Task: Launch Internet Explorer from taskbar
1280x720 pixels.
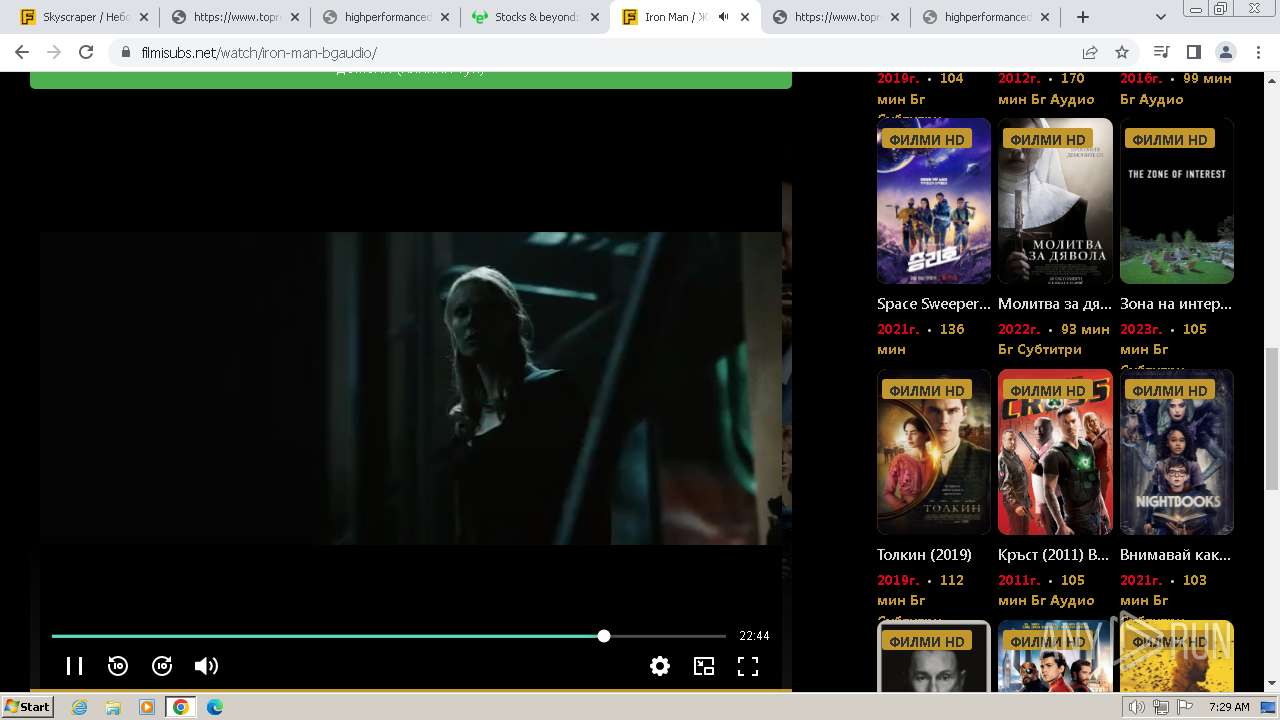Action: (80, 707)
